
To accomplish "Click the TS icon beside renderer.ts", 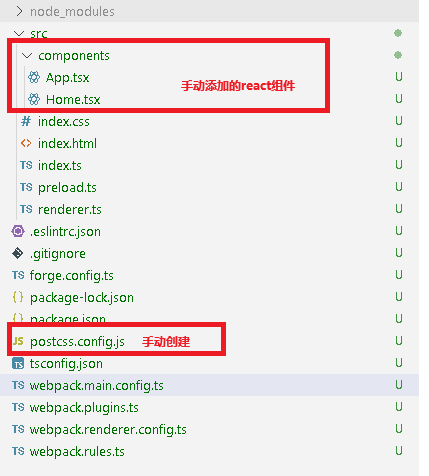I will click(x=26, y=209).
